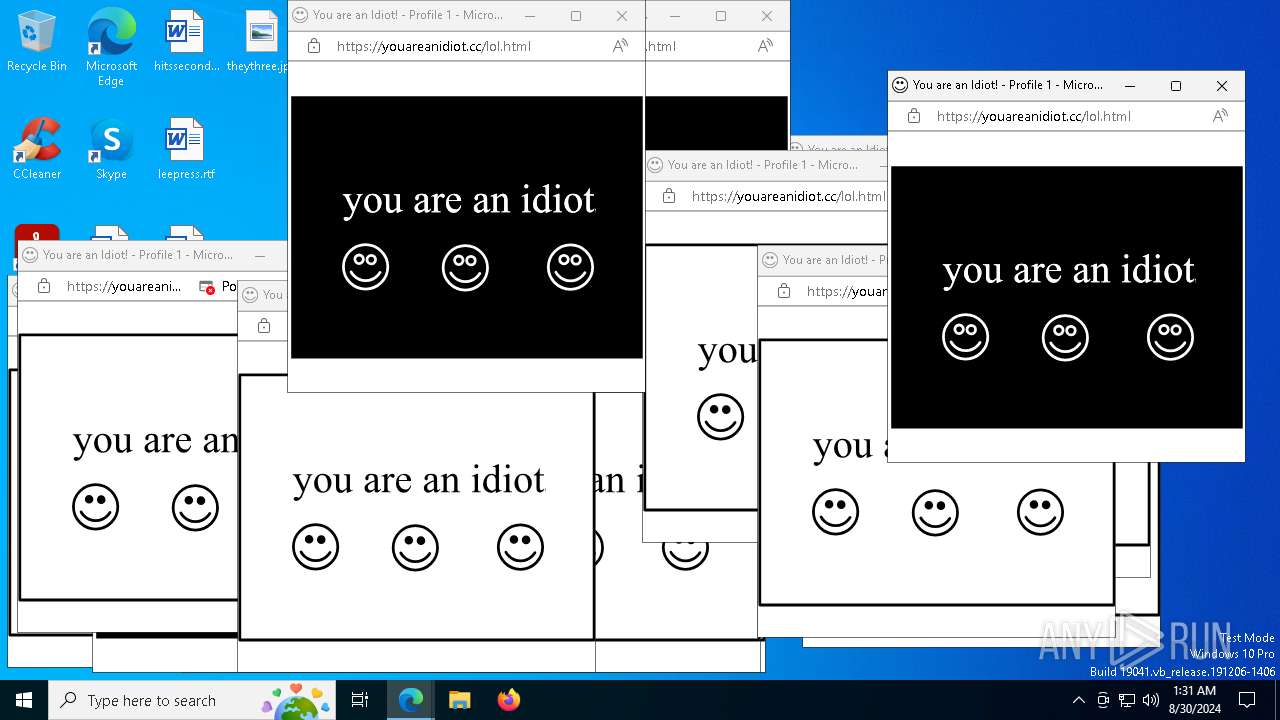Image resolution: width=1280 pixels, height=720 pixels.
Task: Click the lock icon in the left window's address bar
Action: click(x=44, y=286)
